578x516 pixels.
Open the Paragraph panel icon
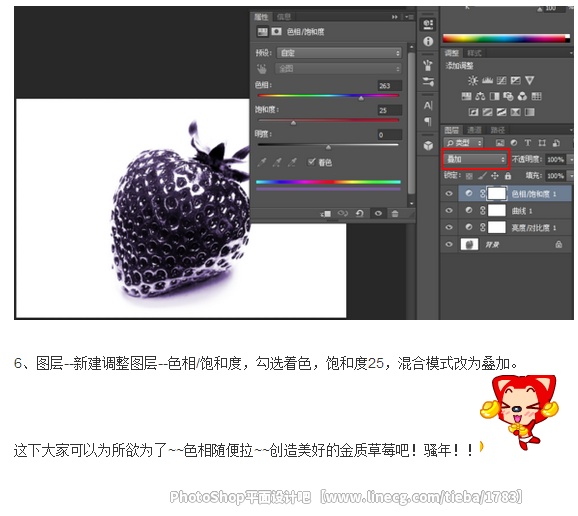428,121
